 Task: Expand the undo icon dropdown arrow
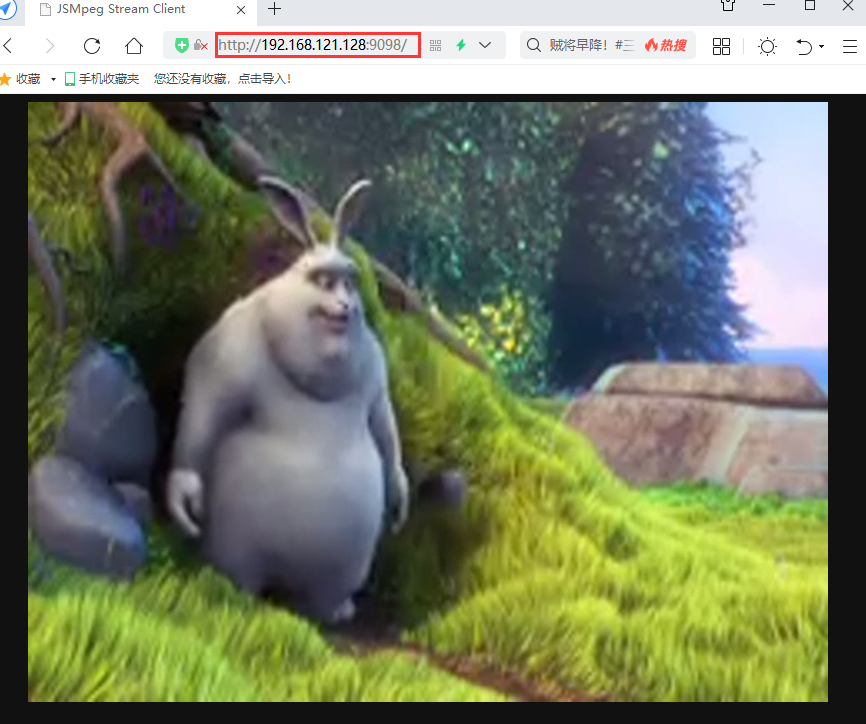click(x=821, y=46)
